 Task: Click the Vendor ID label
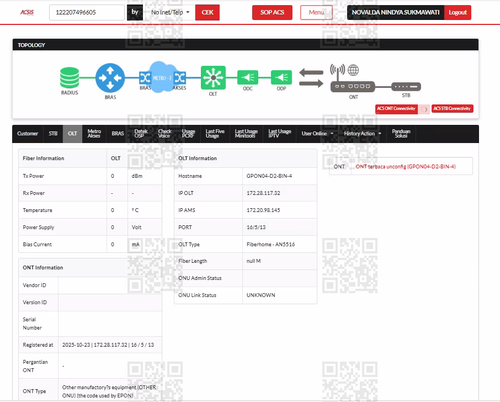pyautogui.click(x=34, y=285)
